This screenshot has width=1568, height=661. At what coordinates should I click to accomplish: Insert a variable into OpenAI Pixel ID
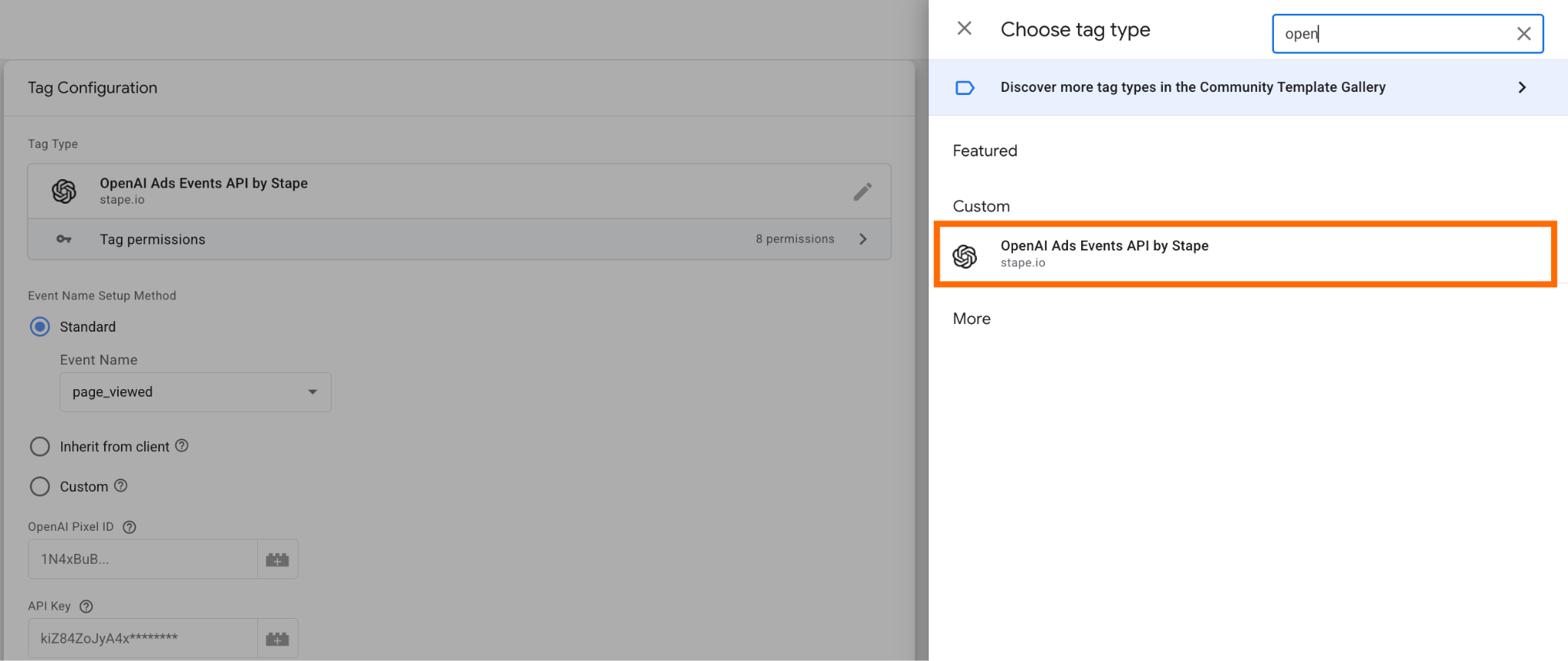pos(277,560)
